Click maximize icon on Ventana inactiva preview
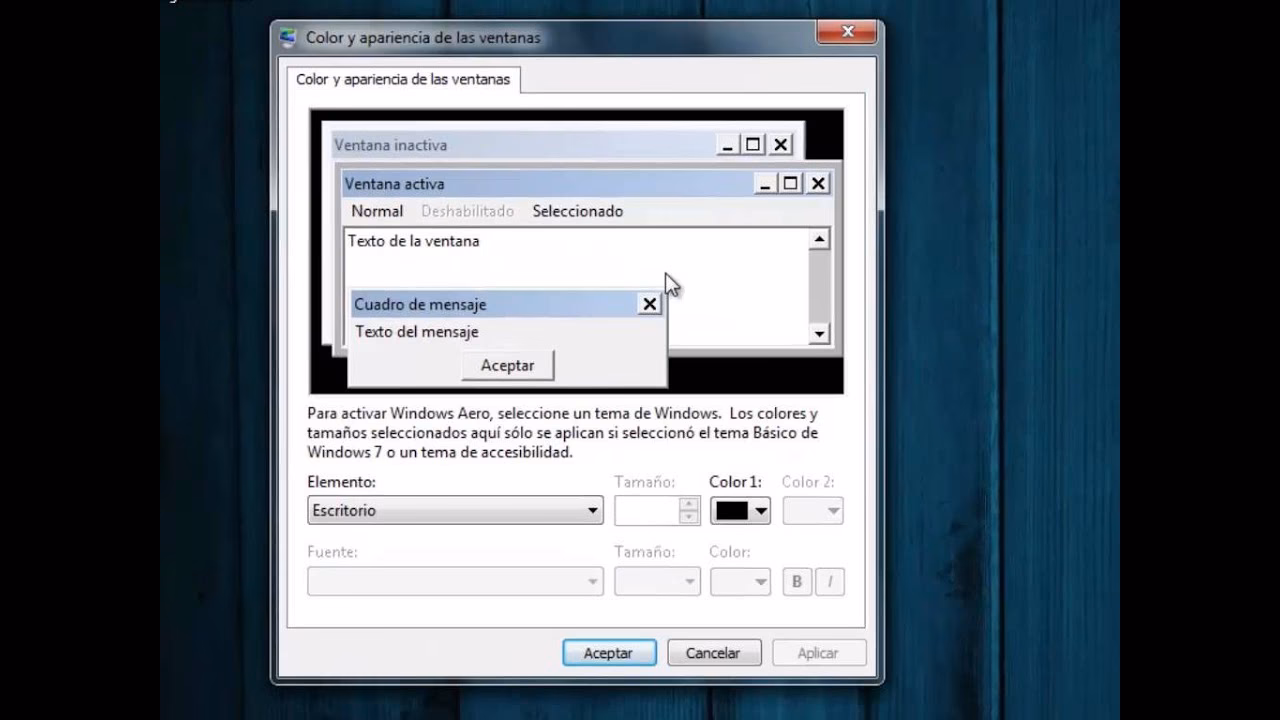This screenshot has width=1280, height=720. pyautogui.click(x=753, y=145)
